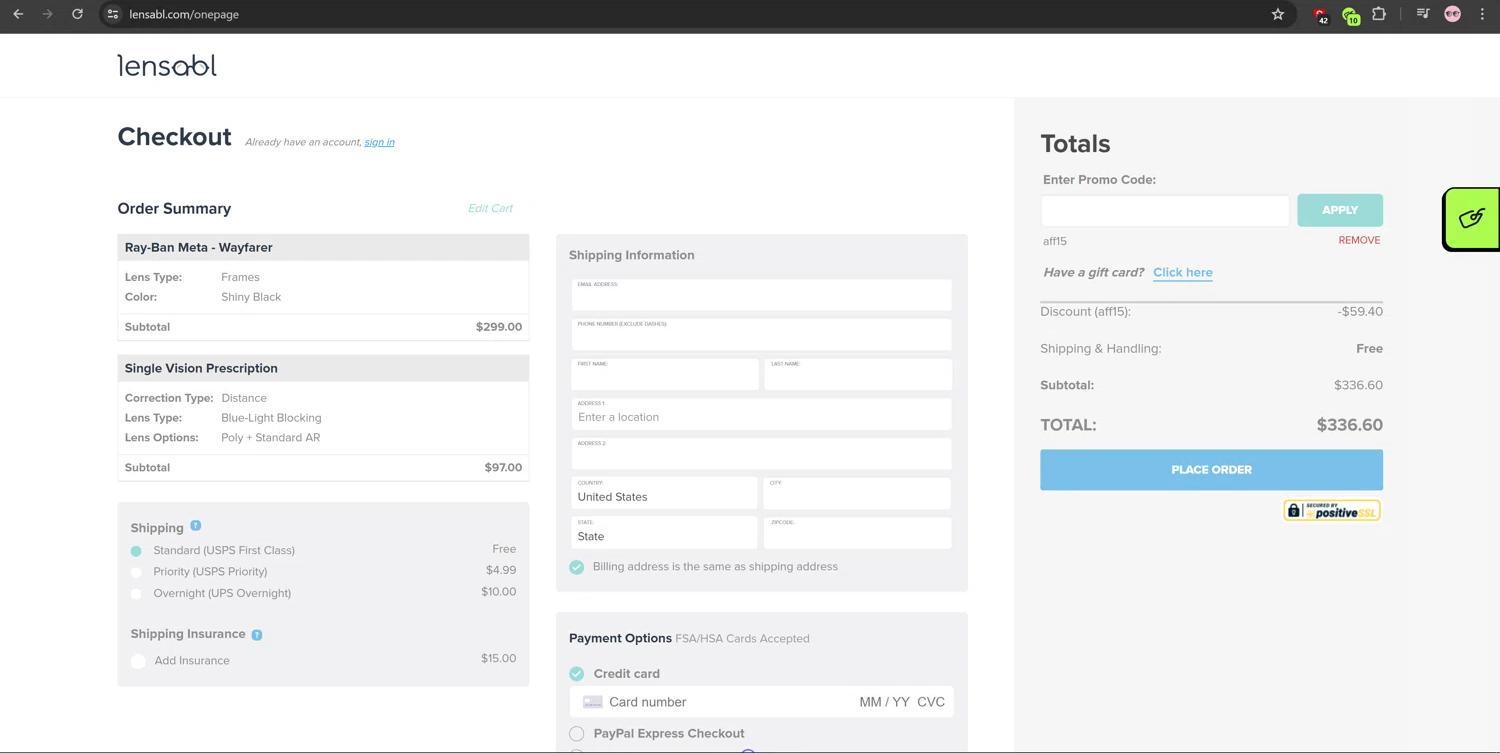Viewport: 1500px width, 753px height.
Task: Open the media controls icon
Action: (1423, 14)
